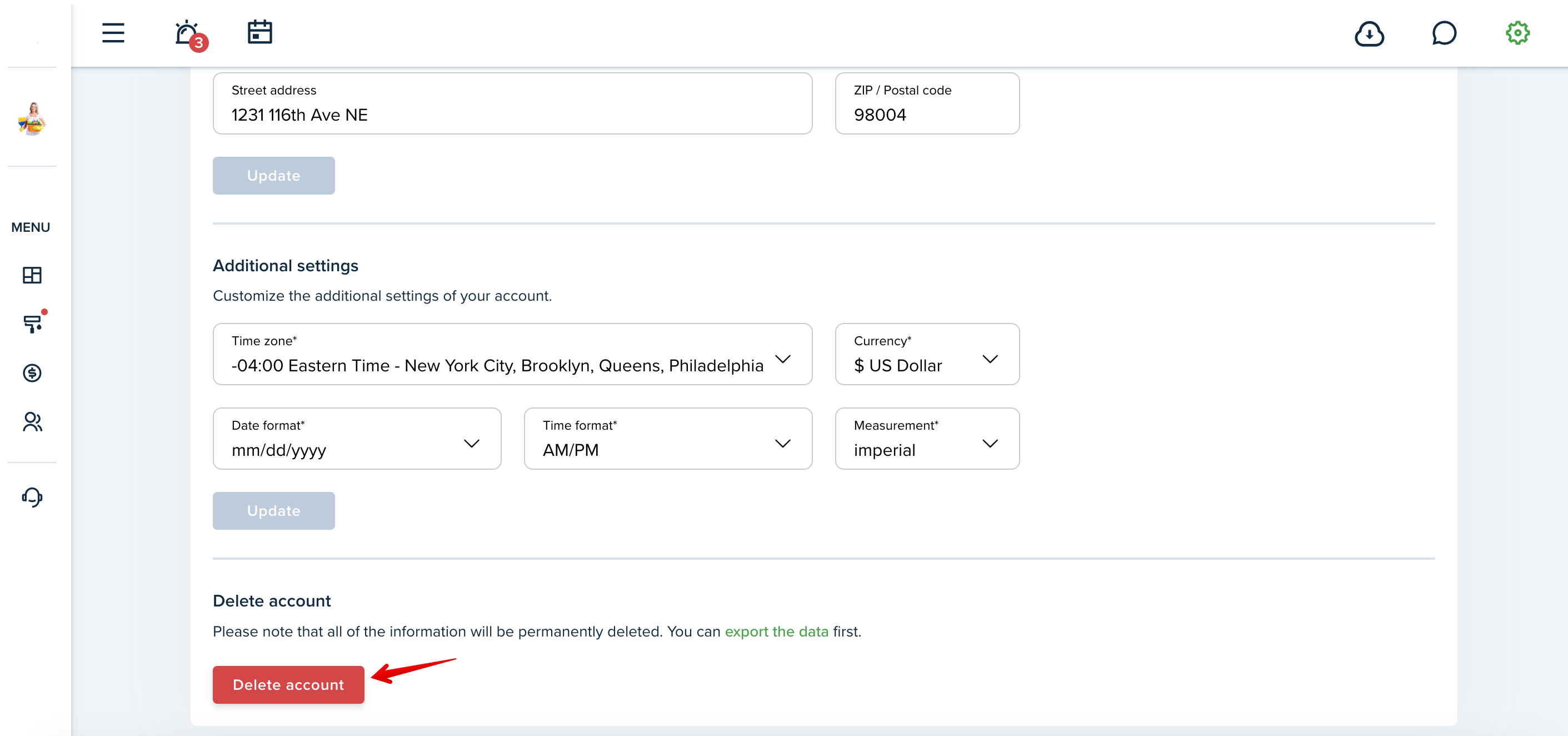Expand the Currency dropdown
This screenshot has width=1568, height=736.
click(927, 354)
